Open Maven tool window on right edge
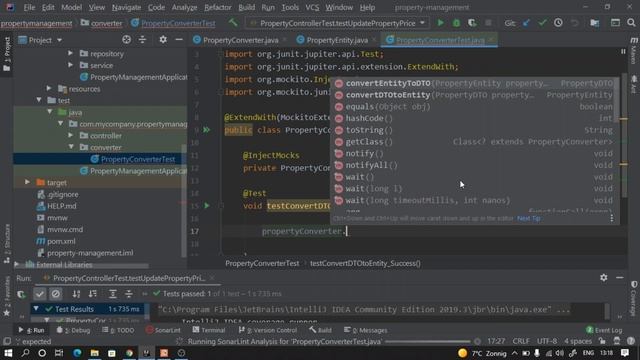Image resolution: width=640 pixels, height=360 pixels. [x=634, y=51]
